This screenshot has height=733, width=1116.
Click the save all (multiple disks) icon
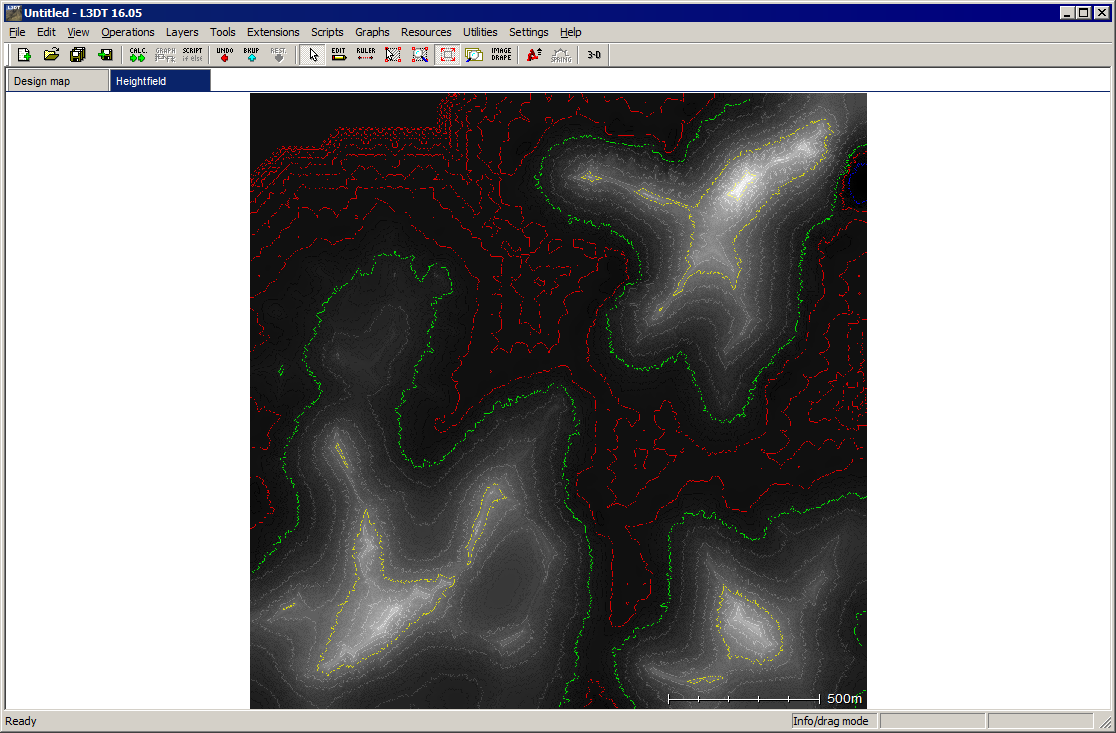click(78, 55)
